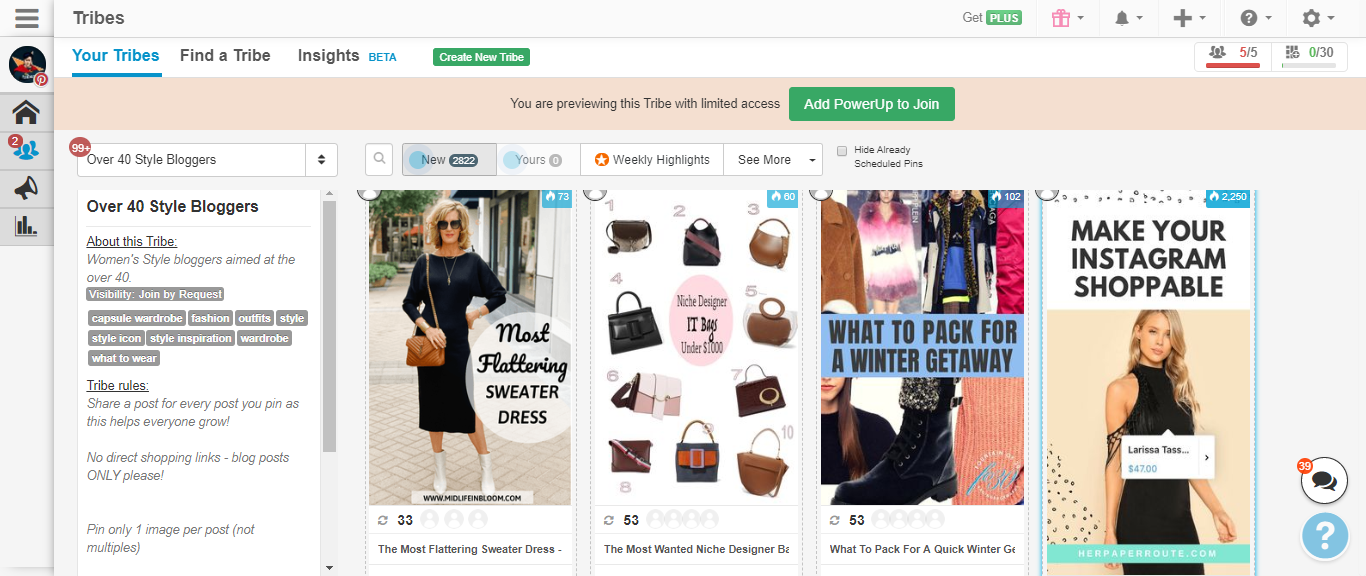The height and width of the screenshot is (576, 1366).
Task: Select the sweater dress pin circle
Action: (369, 191)
